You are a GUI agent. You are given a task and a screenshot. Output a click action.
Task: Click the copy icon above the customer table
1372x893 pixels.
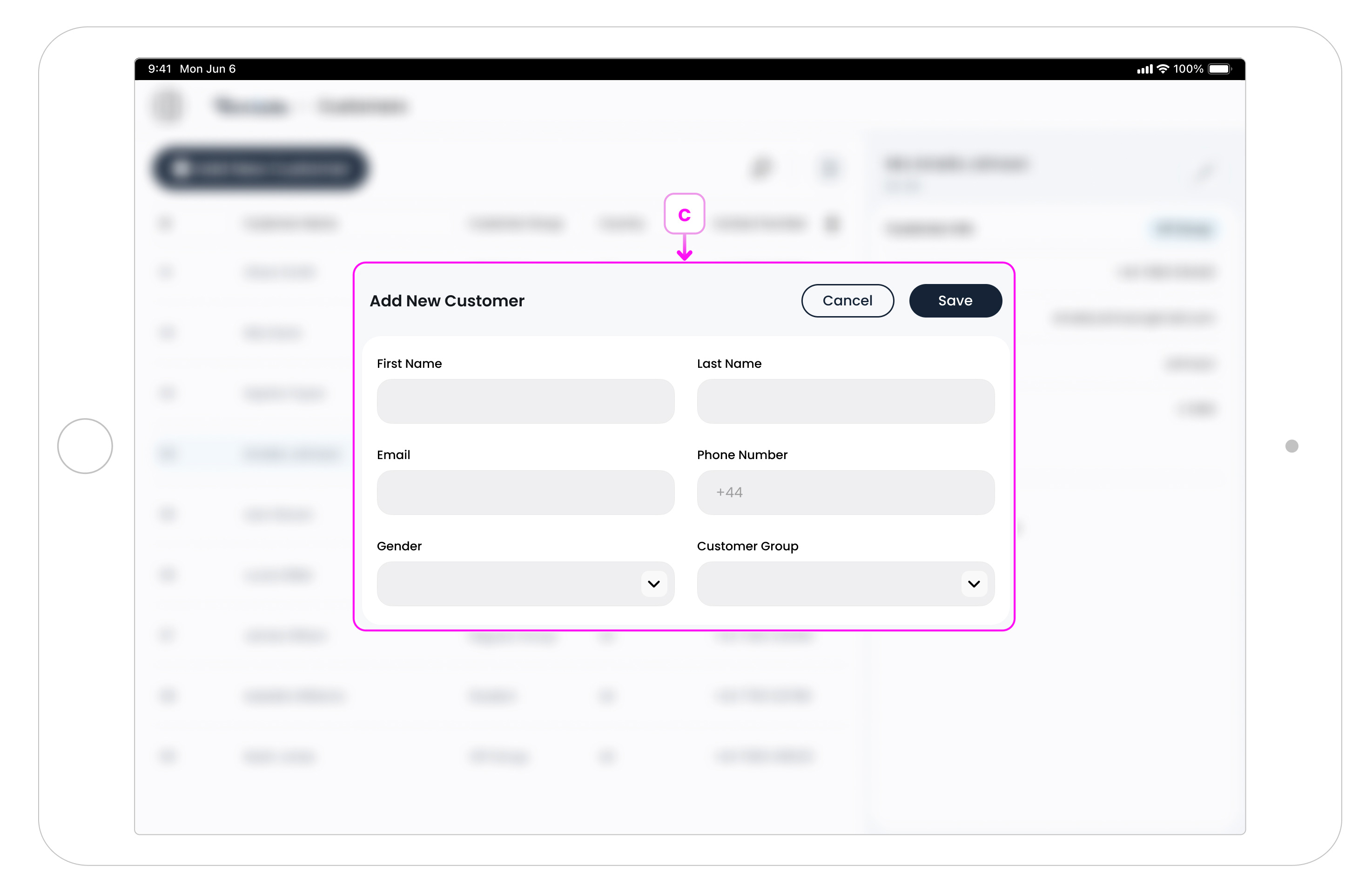[762, 168]
